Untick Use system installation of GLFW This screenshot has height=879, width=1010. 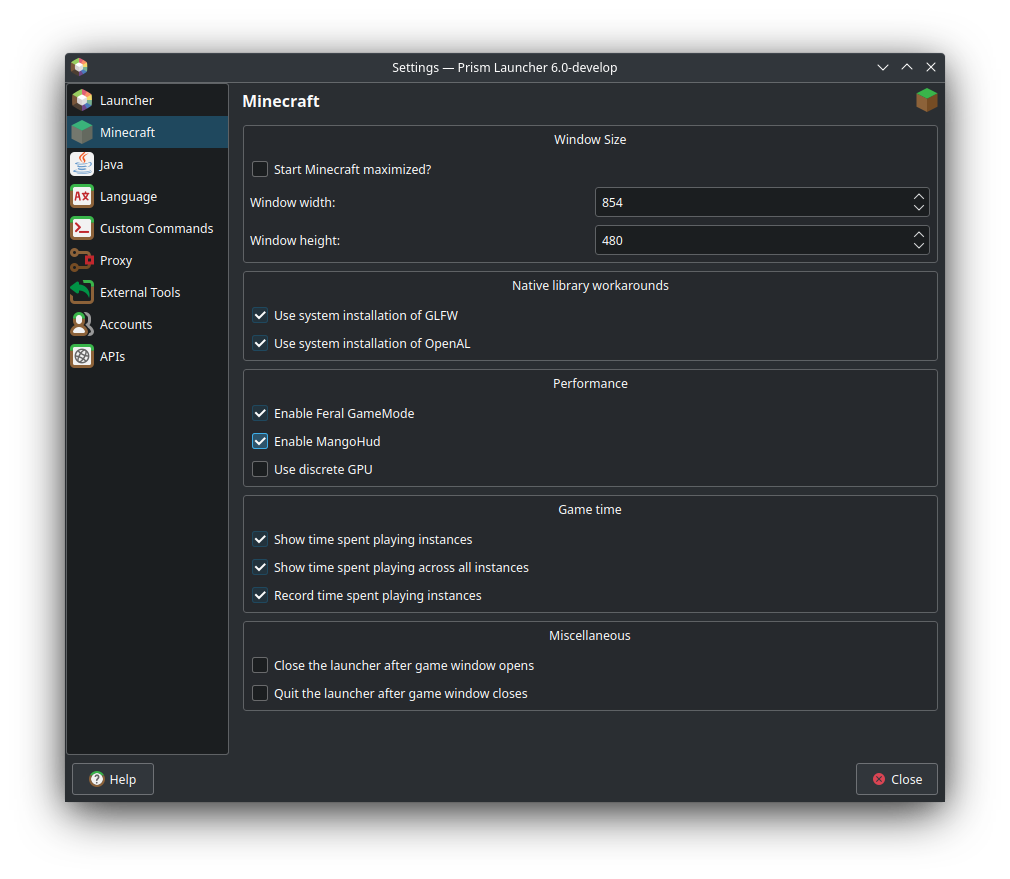point(260,316)
